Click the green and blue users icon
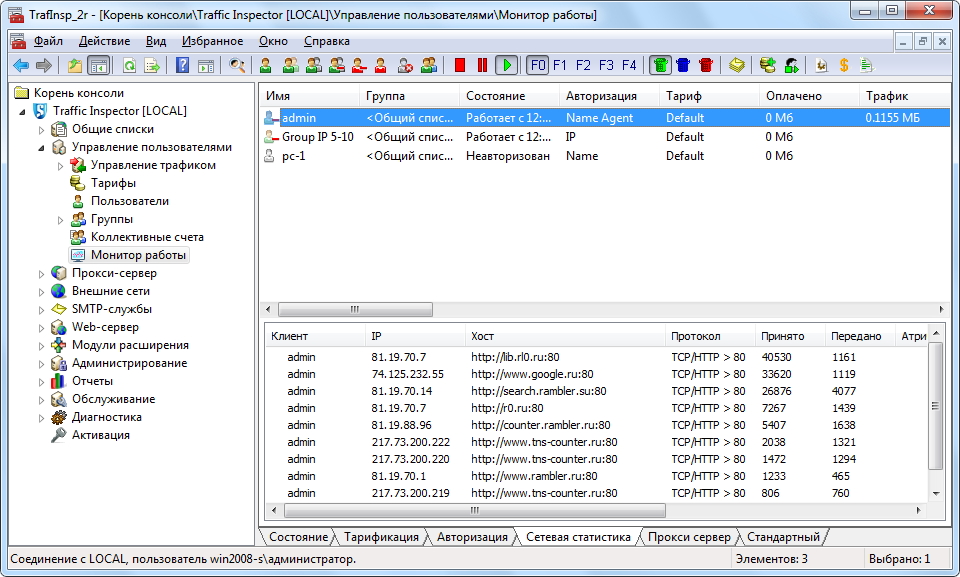This screenshot has width=960, height=577. pyautogui.click(x=429, y=65)
